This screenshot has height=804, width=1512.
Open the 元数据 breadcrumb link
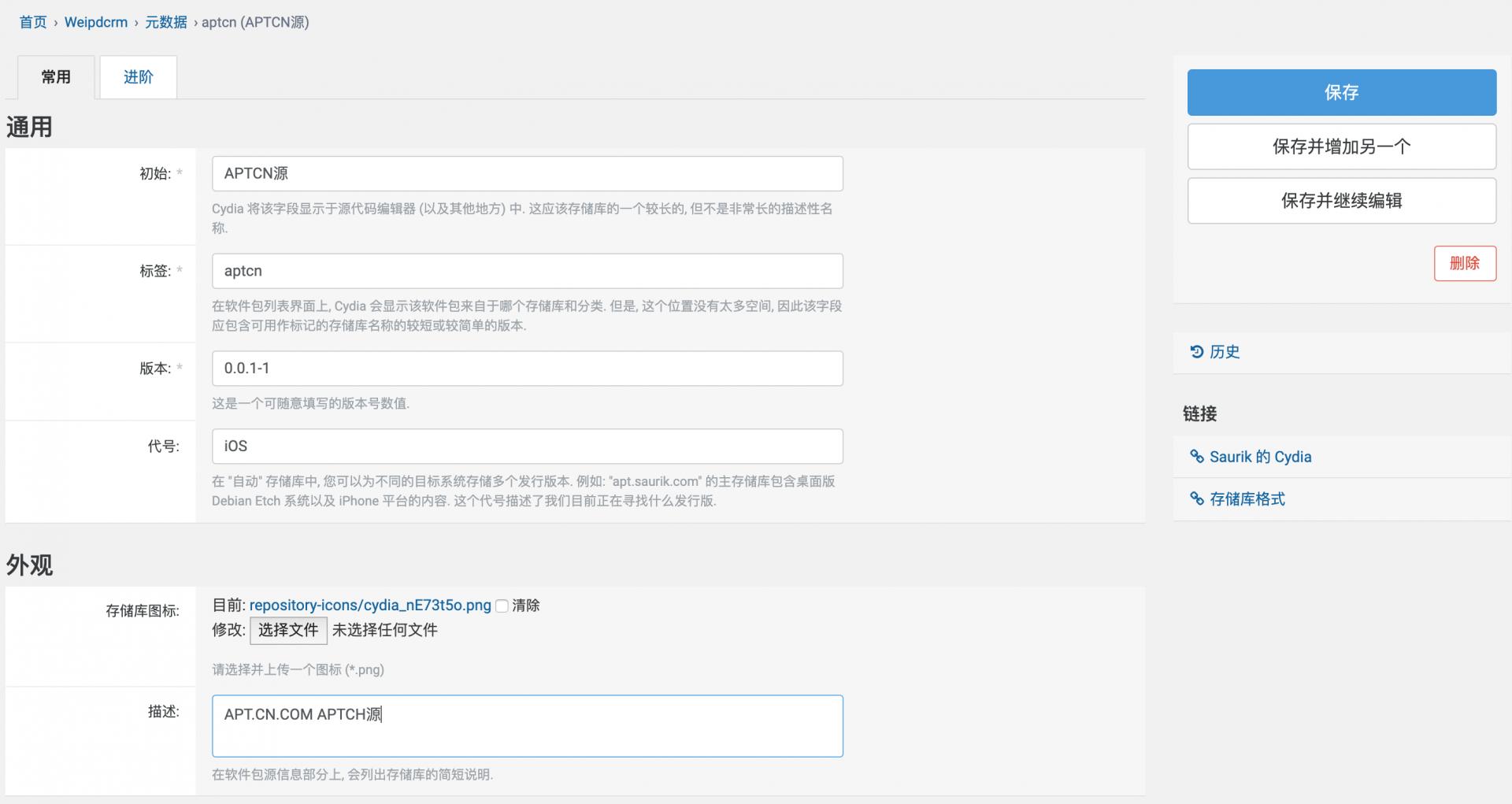coord(165,22)
